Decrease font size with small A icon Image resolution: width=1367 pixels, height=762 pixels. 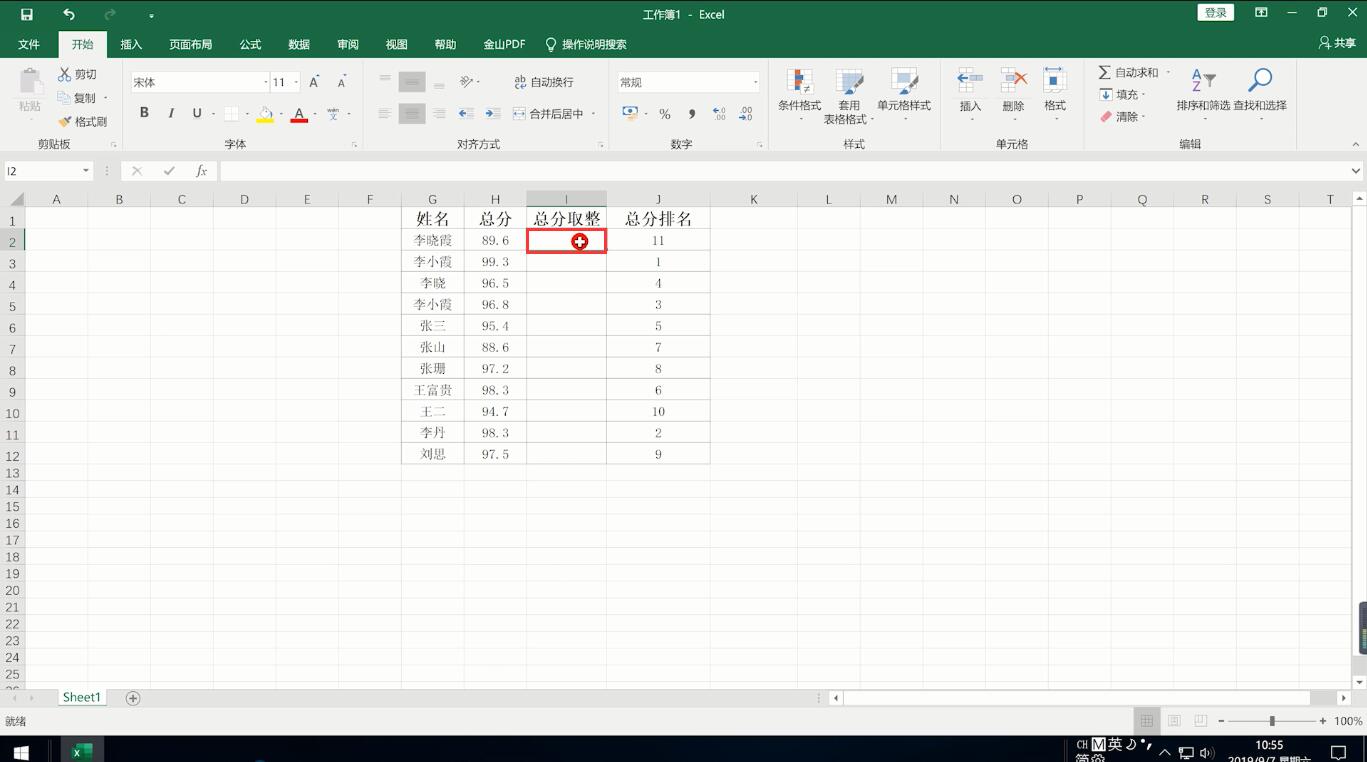(341, 82)
